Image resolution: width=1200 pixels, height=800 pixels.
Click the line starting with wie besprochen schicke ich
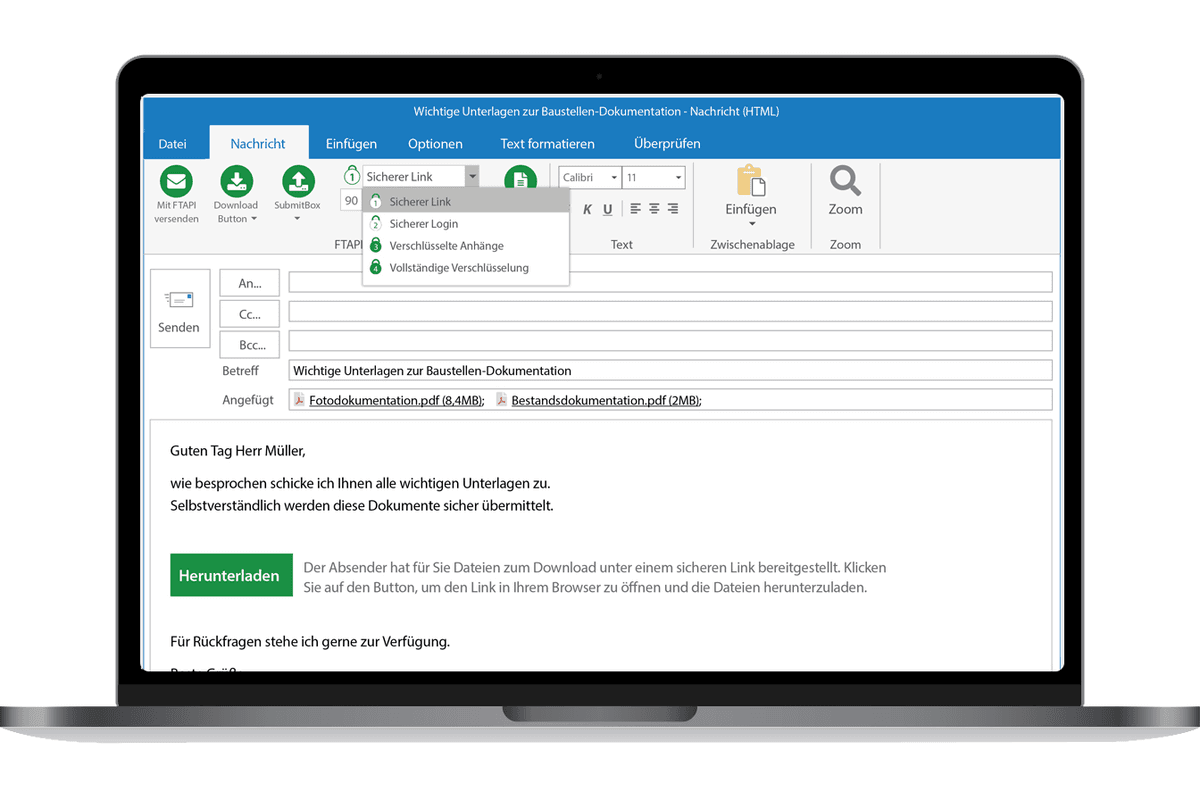pos(360,483)
